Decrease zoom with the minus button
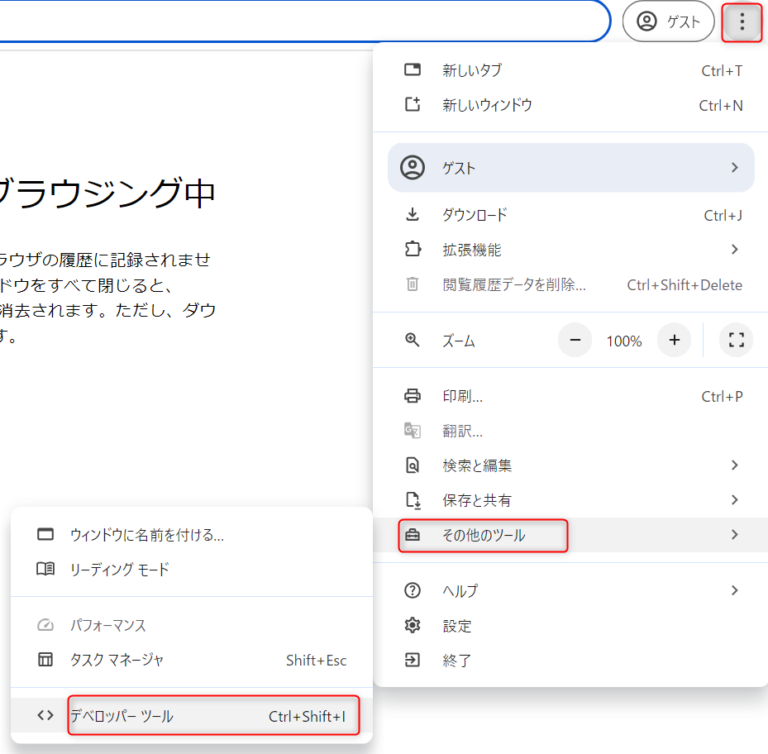The width and height of the screenshot is (768, 754). point(575,340)
